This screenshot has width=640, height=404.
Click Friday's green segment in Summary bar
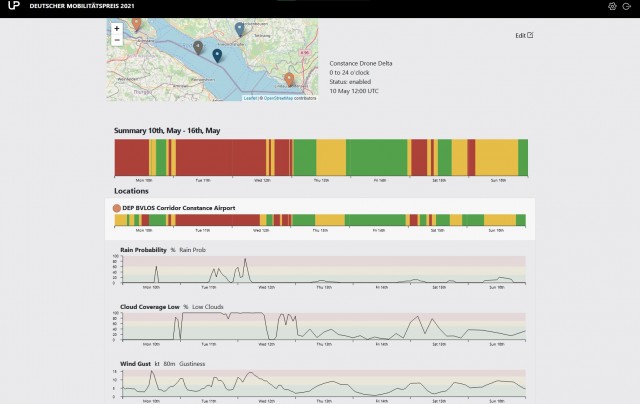pyautogui.click(x=378, y=157)
